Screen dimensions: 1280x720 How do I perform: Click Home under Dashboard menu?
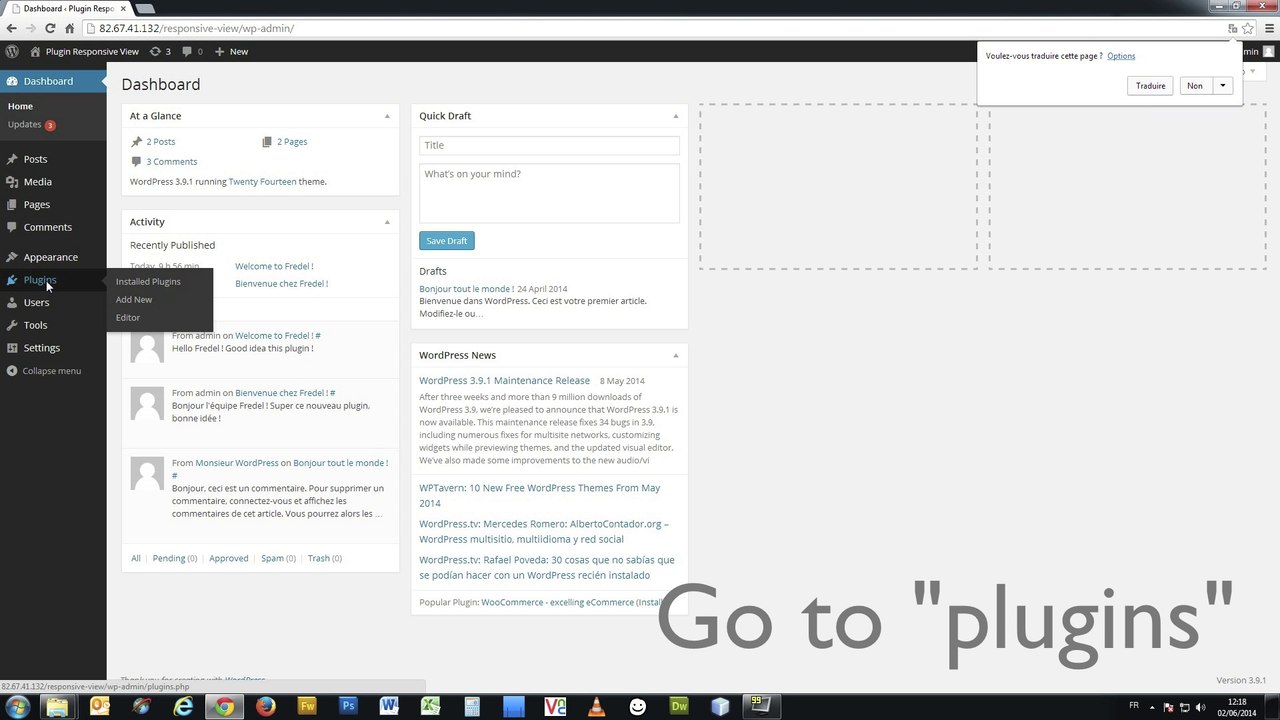tap(20, 106)
